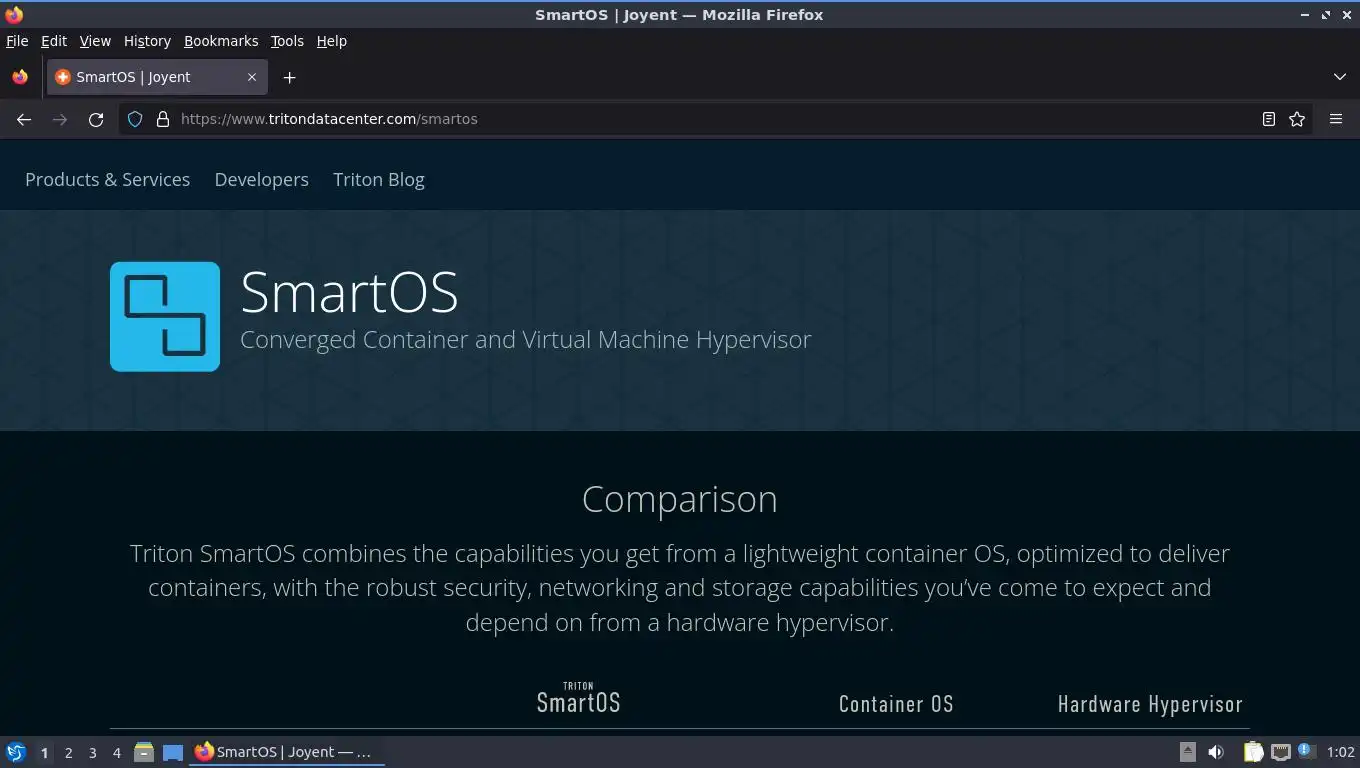Open the File menu

coord(17,41)
